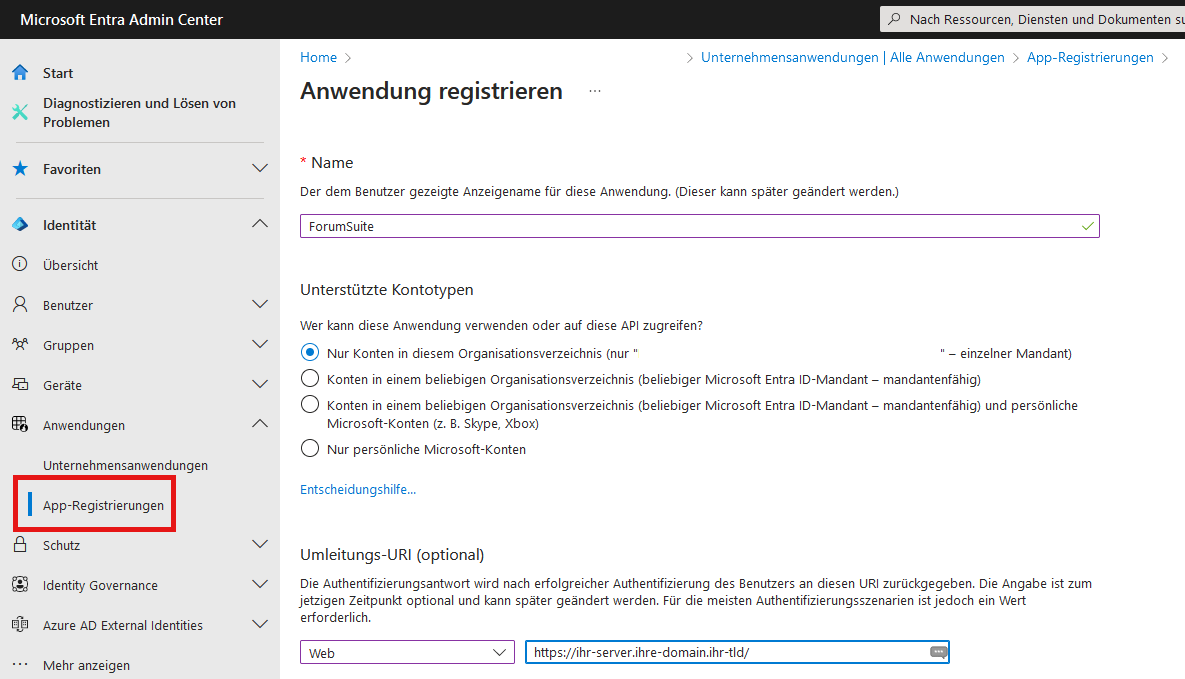Click the application Name input field
Screen dimensions: 1185x679
pos(690,226)
